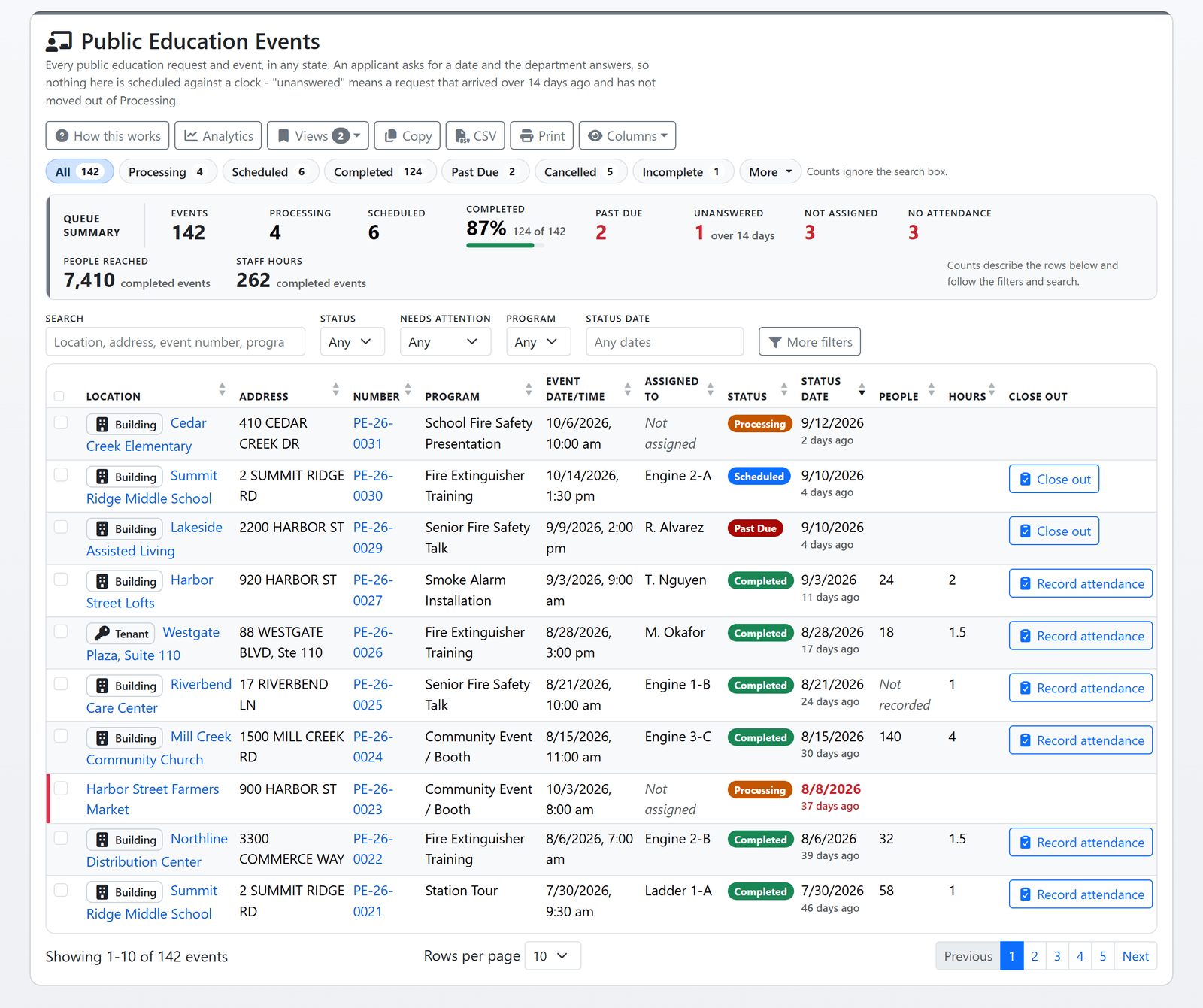Tick the Riverbend Care Center row checkbox

(x=61, y=683)
